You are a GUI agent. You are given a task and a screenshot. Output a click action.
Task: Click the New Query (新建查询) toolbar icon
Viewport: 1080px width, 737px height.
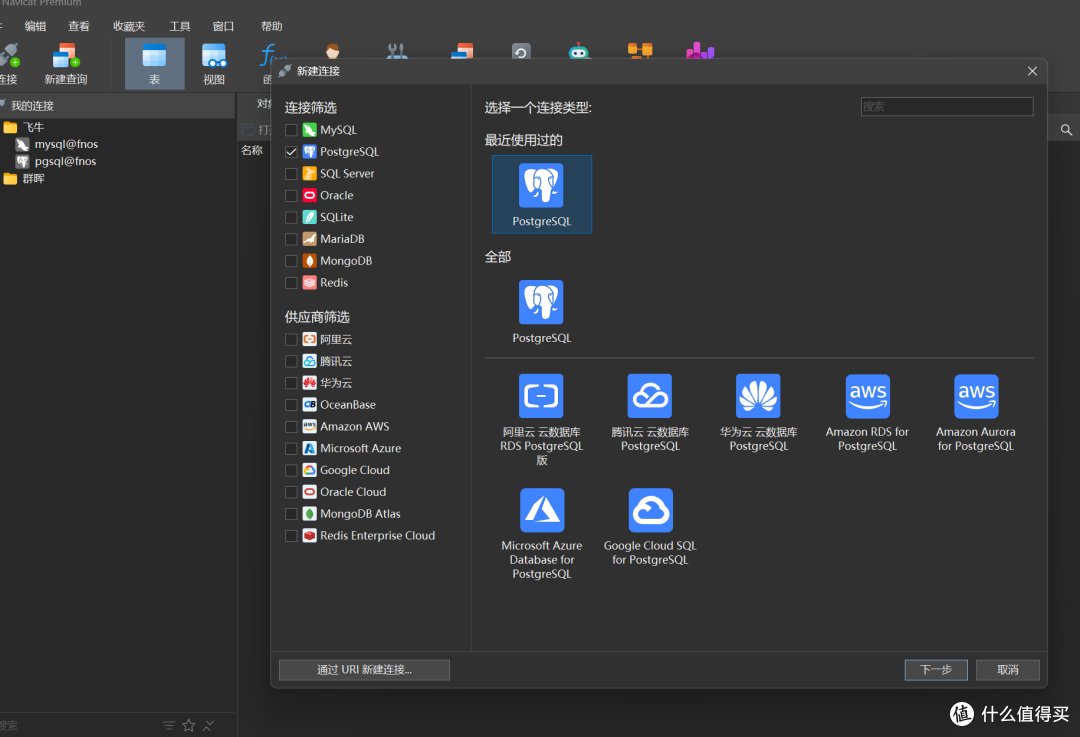pos(65,64)
